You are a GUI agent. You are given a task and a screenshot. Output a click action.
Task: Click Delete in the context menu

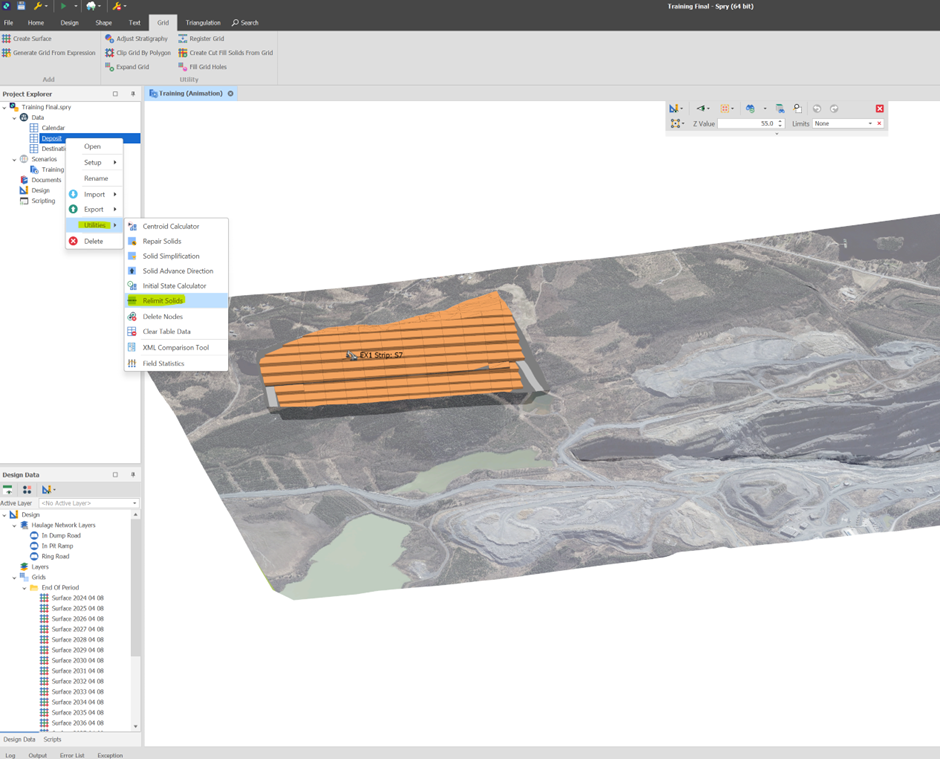tap(93, 241)
